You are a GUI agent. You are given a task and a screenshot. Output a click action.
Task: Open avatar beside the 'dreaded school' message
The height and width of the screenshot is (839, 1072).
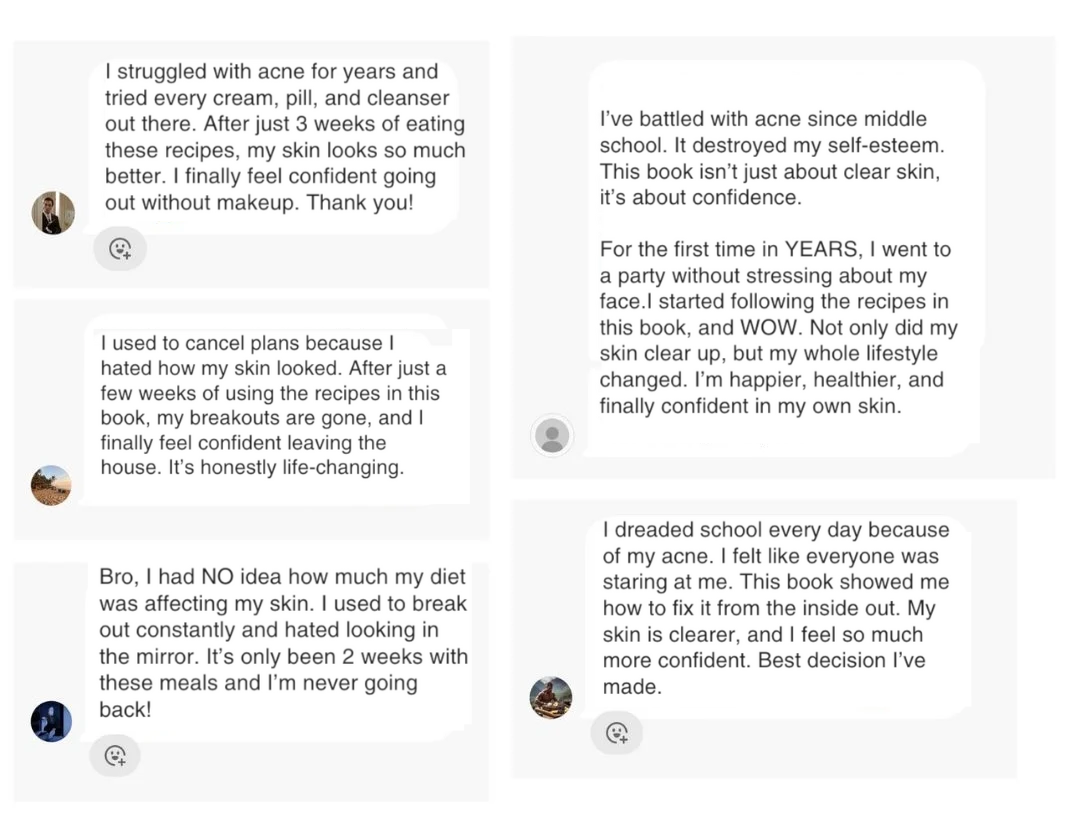tap(550, 697)
